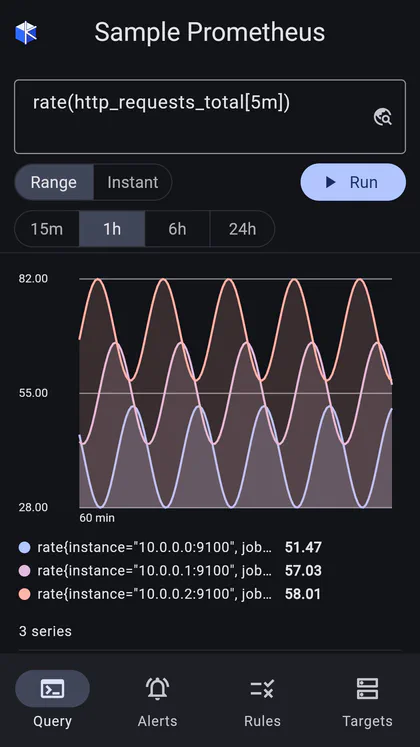Click the 82.00 y-axis label
The height and width of the screenshot is (747, 420).
click(33, 279)
